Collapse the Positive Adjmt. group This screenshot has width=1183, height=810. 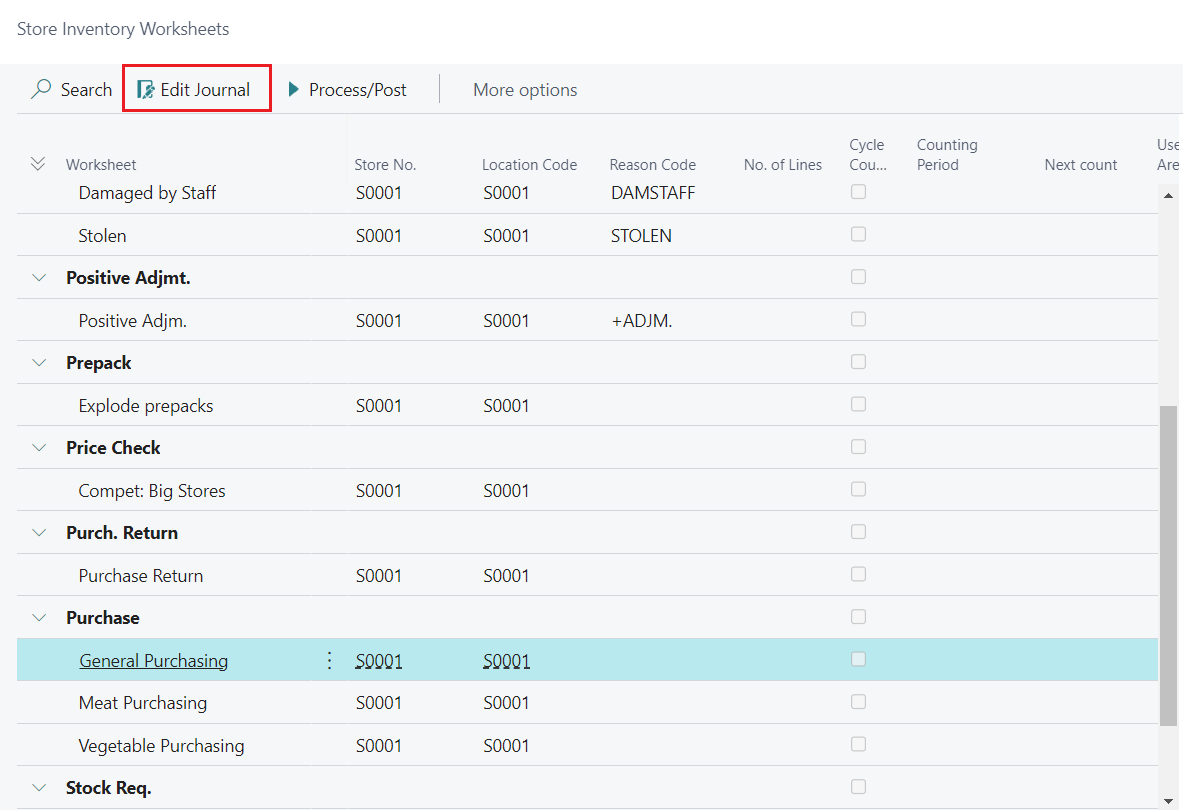point(40,278)
